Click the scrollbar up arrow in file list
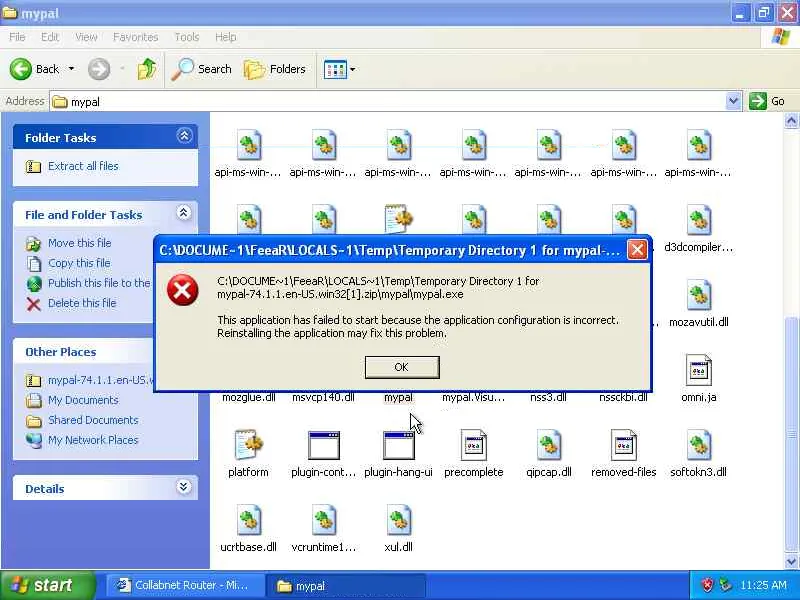Image resolution: width=800 pixels, height=600 pixels. tap(791, 120)
